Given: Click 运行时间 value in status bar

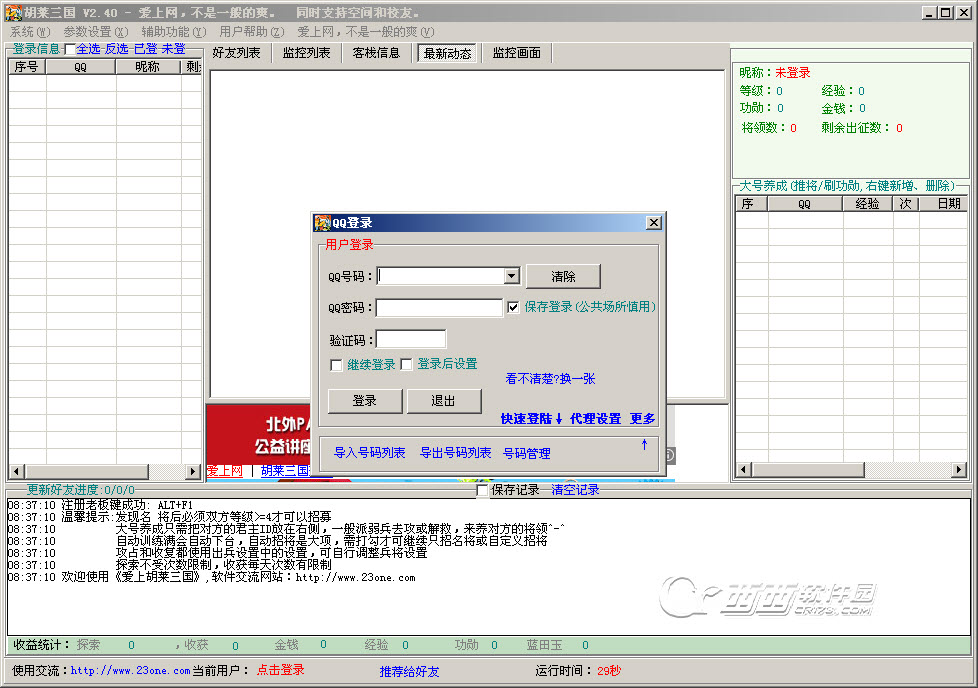Looking at the screenshot, I should [609, 671].
